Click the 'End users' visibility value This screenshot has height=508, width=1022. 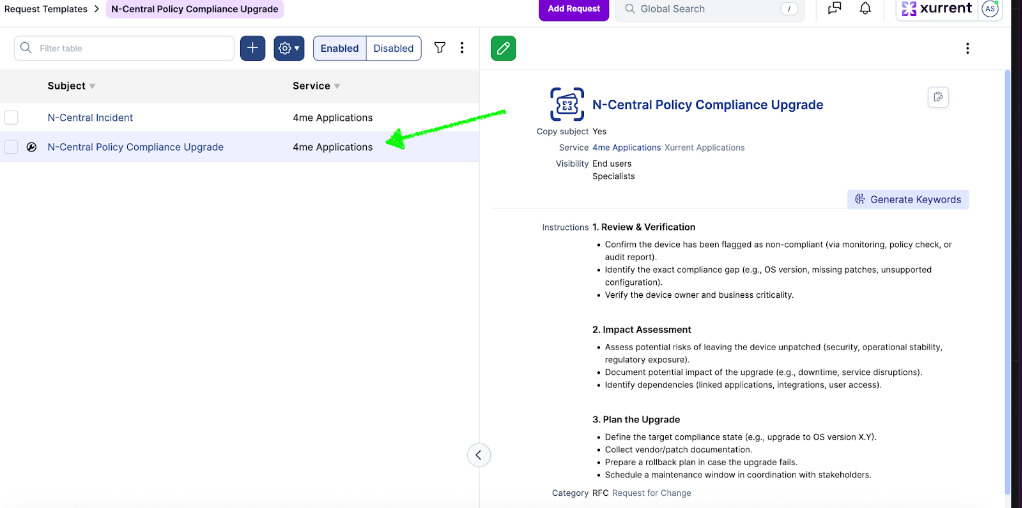(x=612, y=164)
